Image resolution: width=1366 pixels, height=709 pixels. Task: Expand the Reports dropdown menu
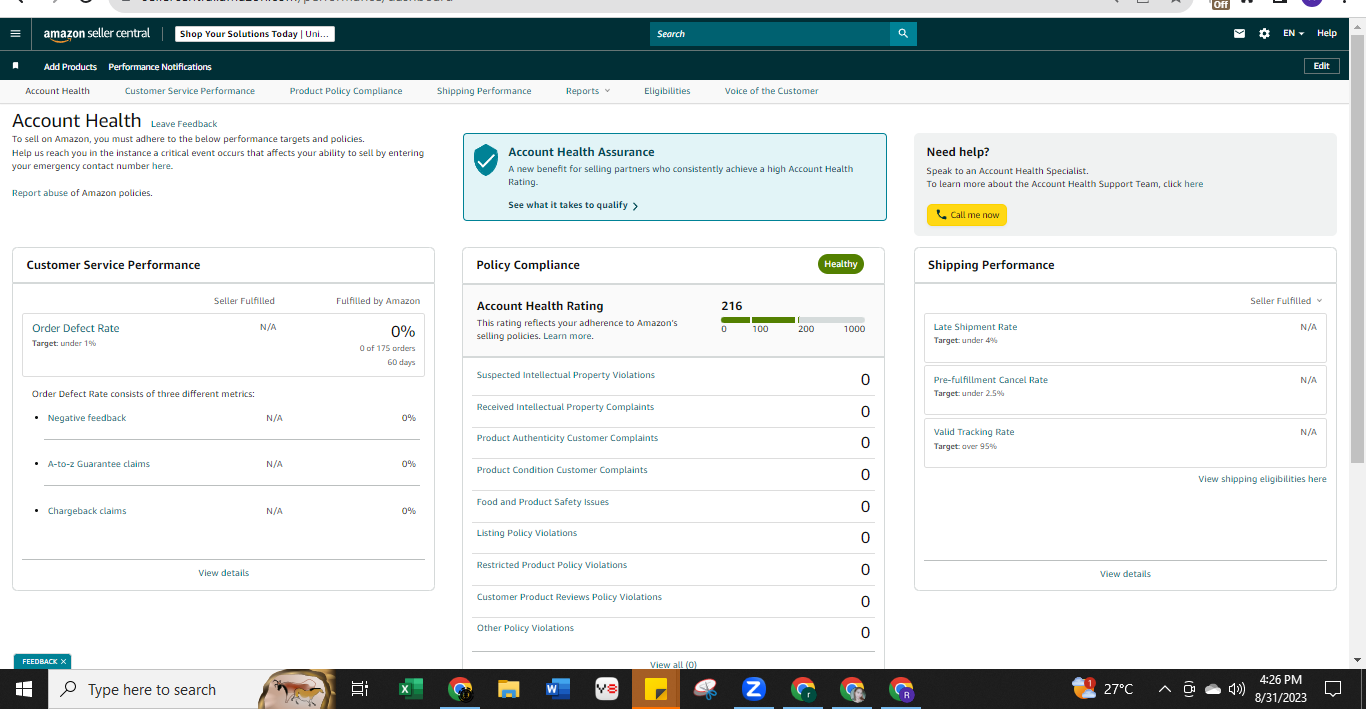point(588,91)
